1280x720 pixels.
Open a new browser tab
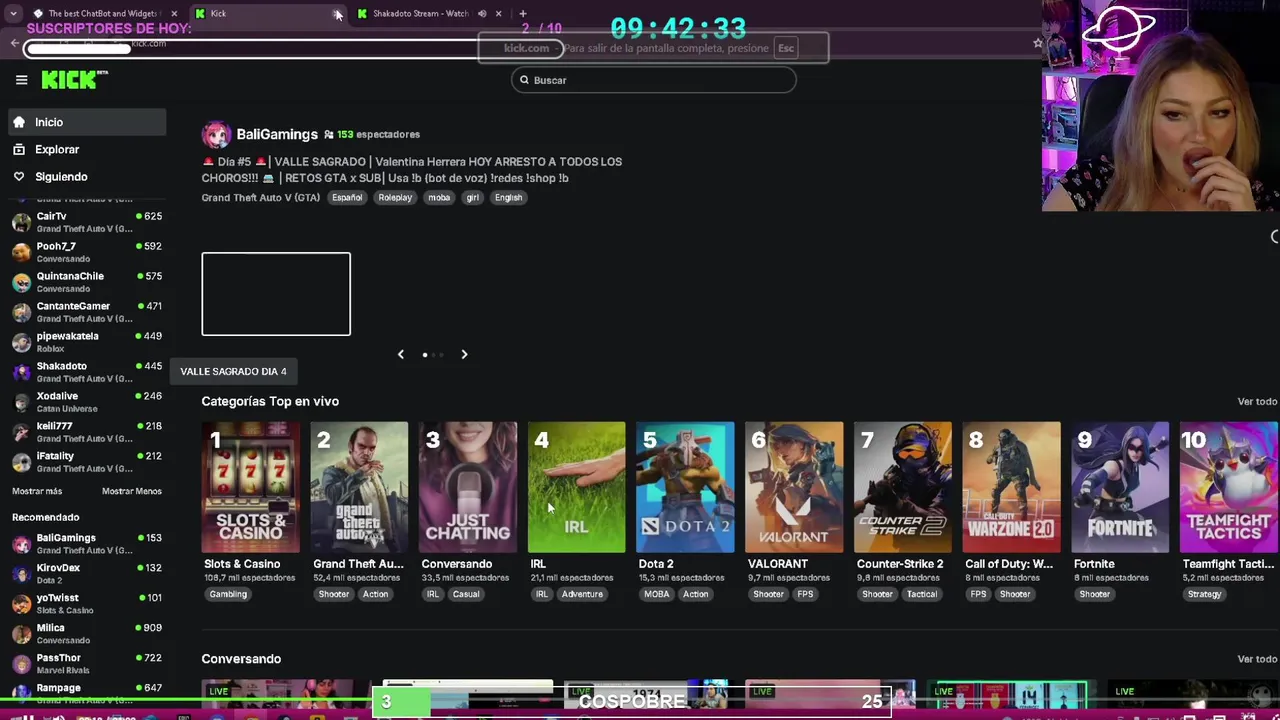pyautogui.click(x=522, y=13)
